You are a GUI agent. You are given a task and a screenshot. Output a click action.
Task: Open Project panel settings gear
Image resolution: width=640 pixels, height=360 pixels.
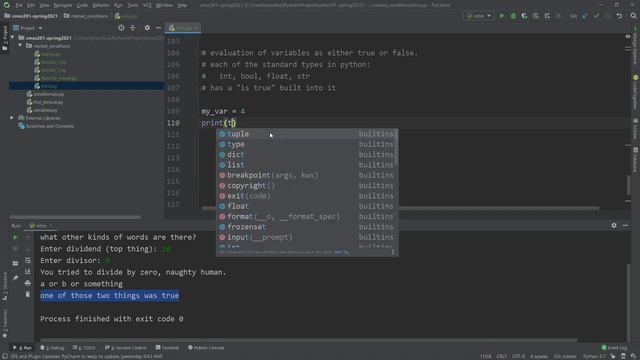pos(147,28)
